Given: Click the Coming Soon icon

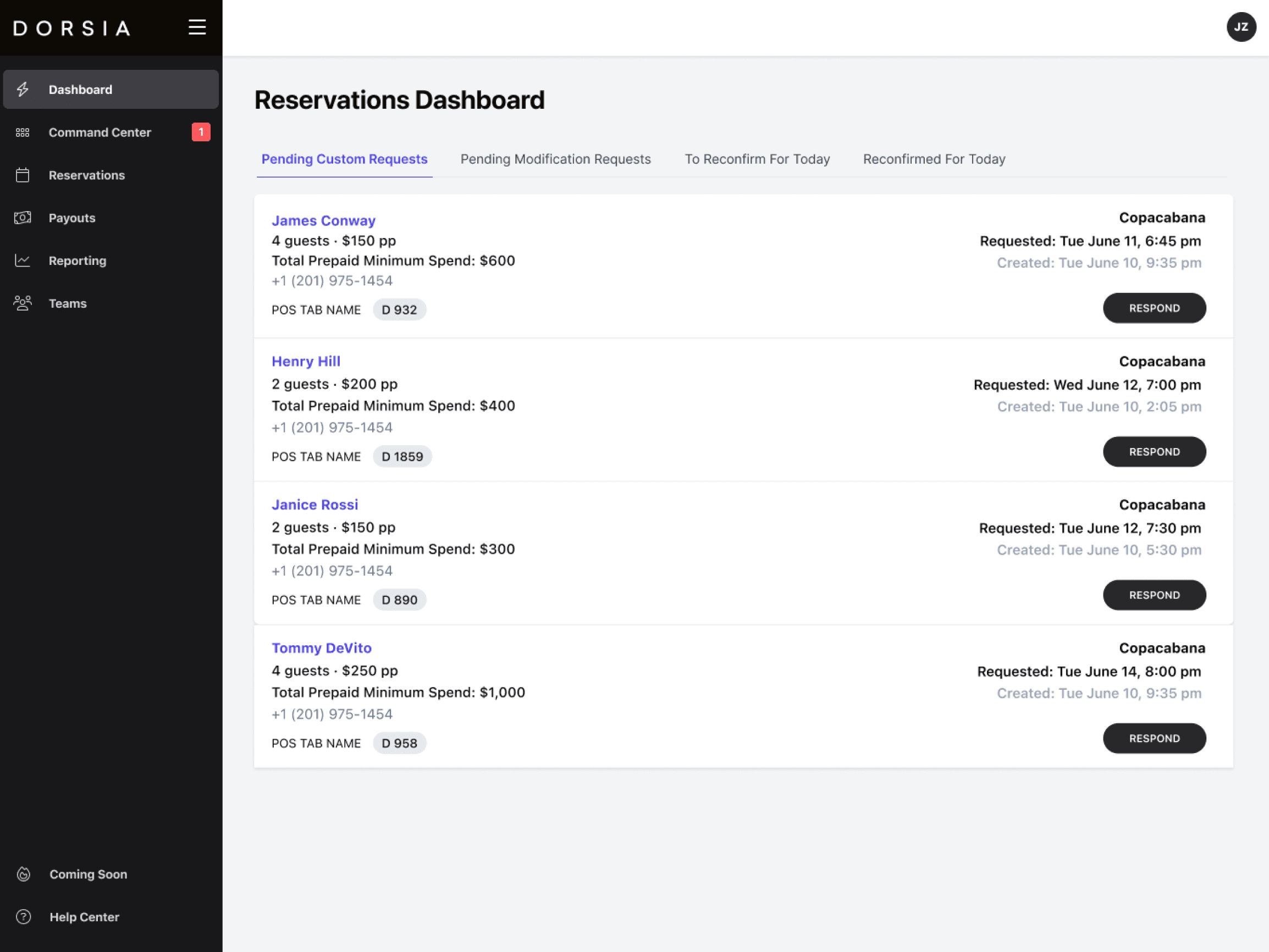Looking at the screenshot, I should point(24,874).
